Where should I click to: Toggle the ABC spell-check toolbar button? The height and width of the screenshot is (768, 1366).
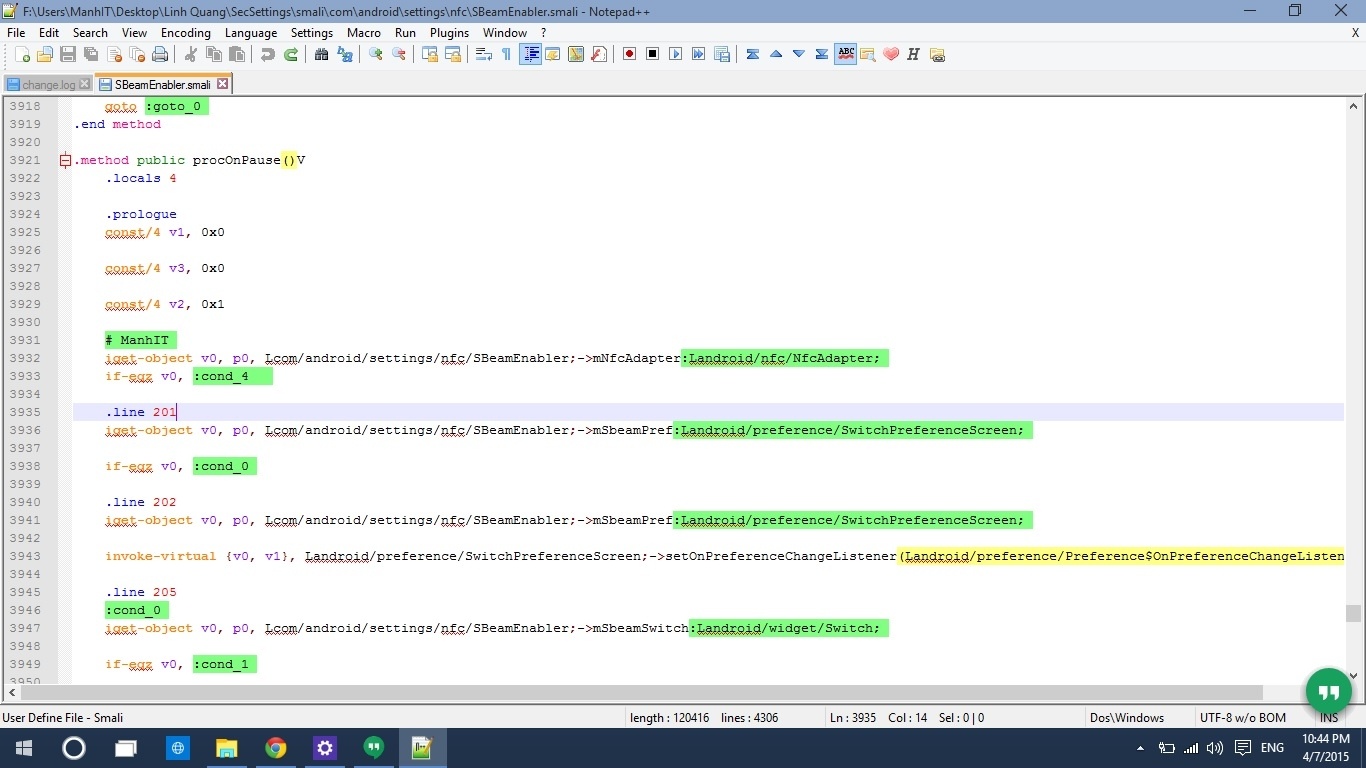[x=845, y=54]
